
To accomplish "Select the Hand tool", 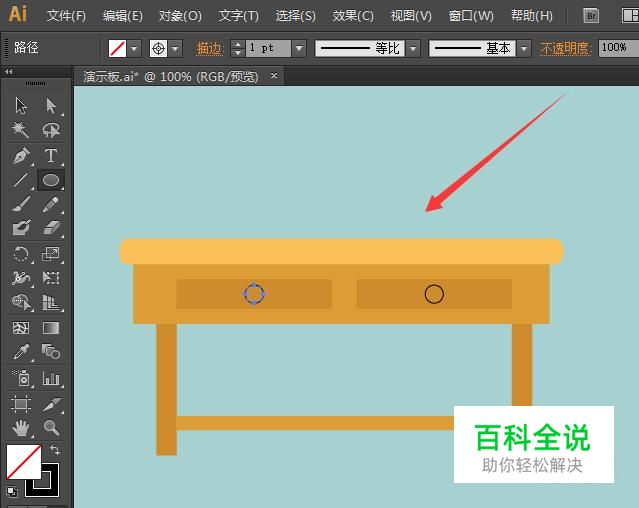I will click(21, 428).
